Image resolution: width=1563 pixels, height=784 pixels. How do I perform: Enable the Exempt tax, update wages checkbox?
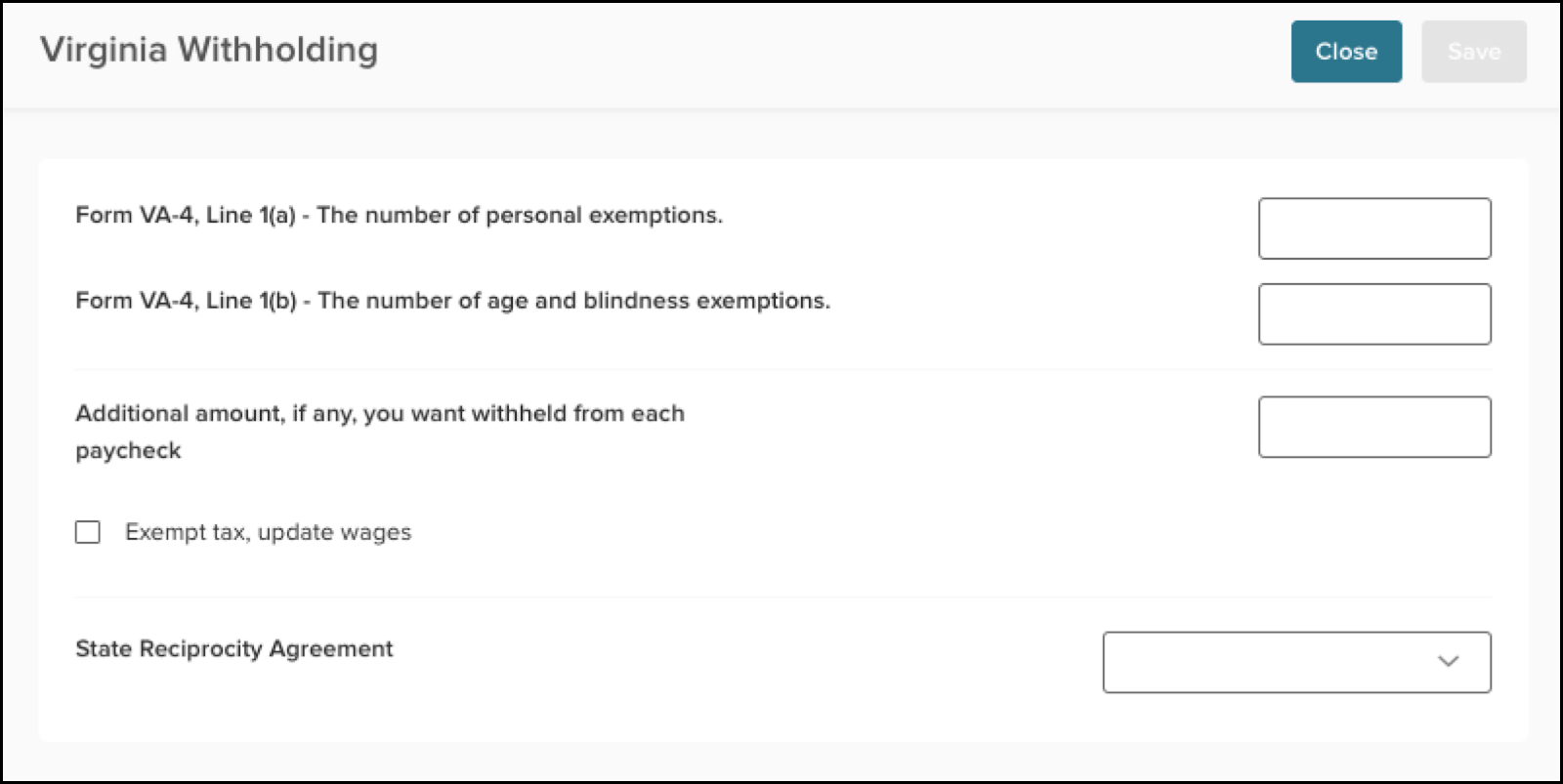[x=88, y=532]
